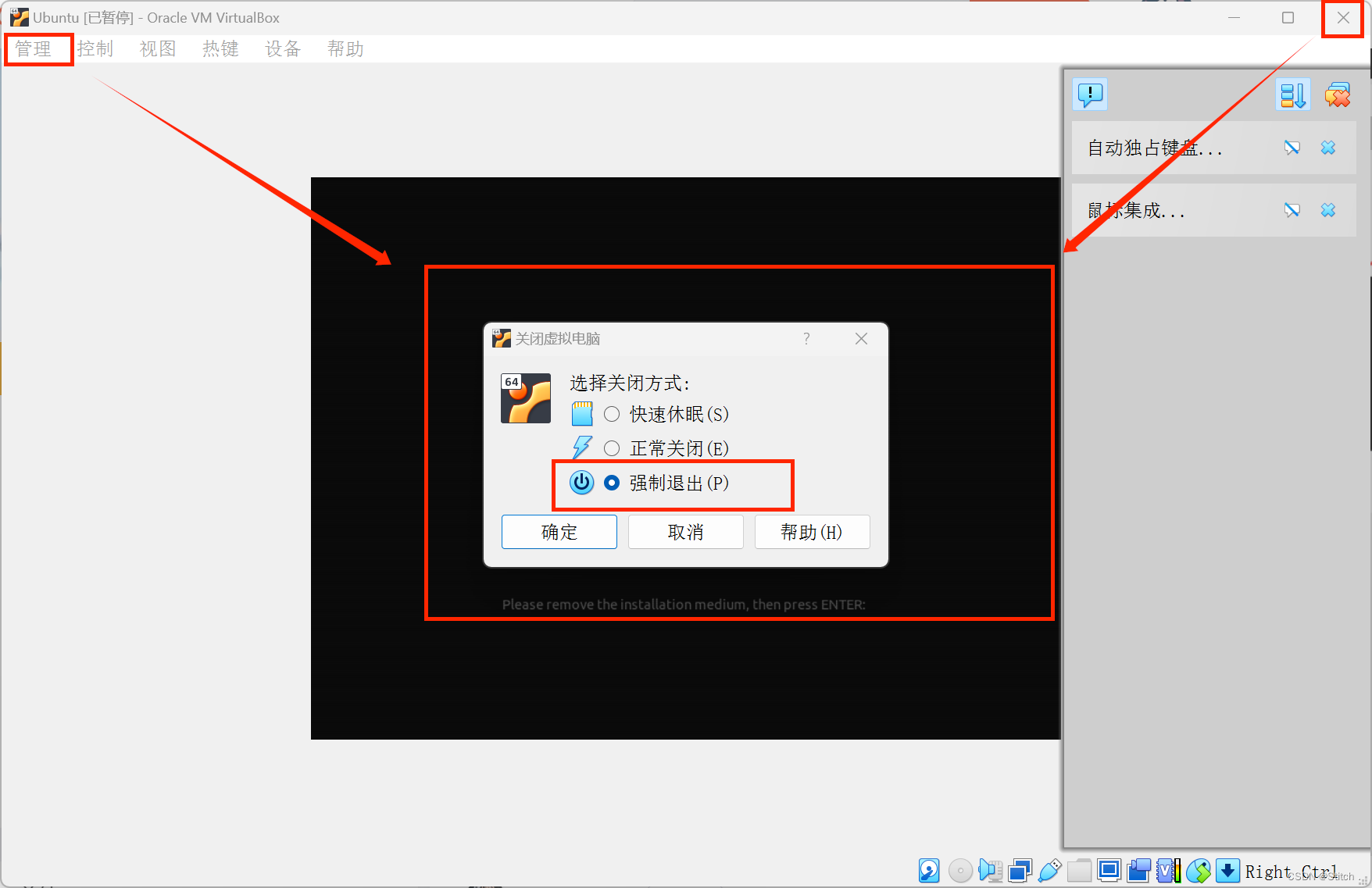The height and width of the screenshot is (888, 1372).
Task: Toggle the notification center exclamation icon
Action: pyautogui.click(x=1090, y=95)
